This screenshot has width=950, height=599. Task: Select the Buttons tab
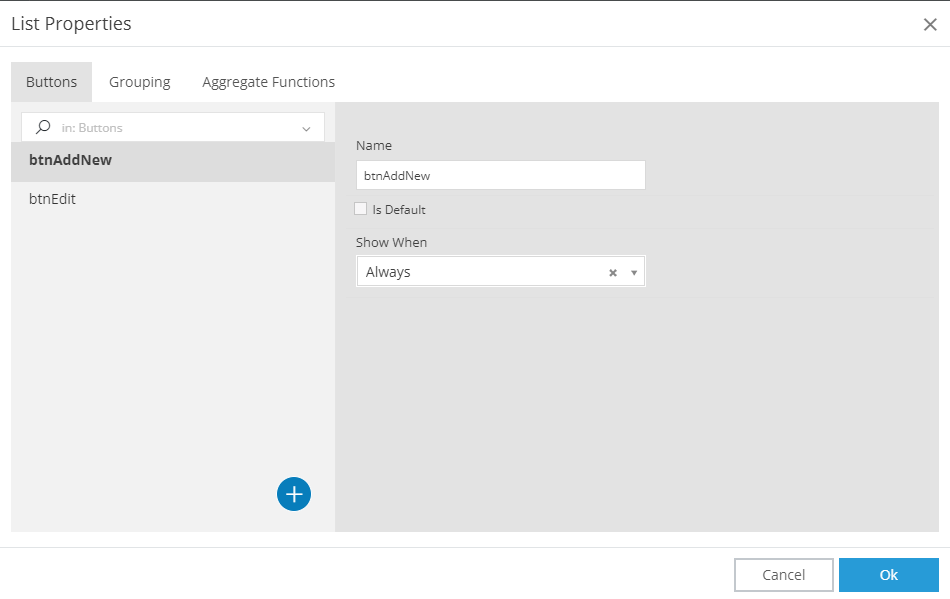[x=51, y=82]
